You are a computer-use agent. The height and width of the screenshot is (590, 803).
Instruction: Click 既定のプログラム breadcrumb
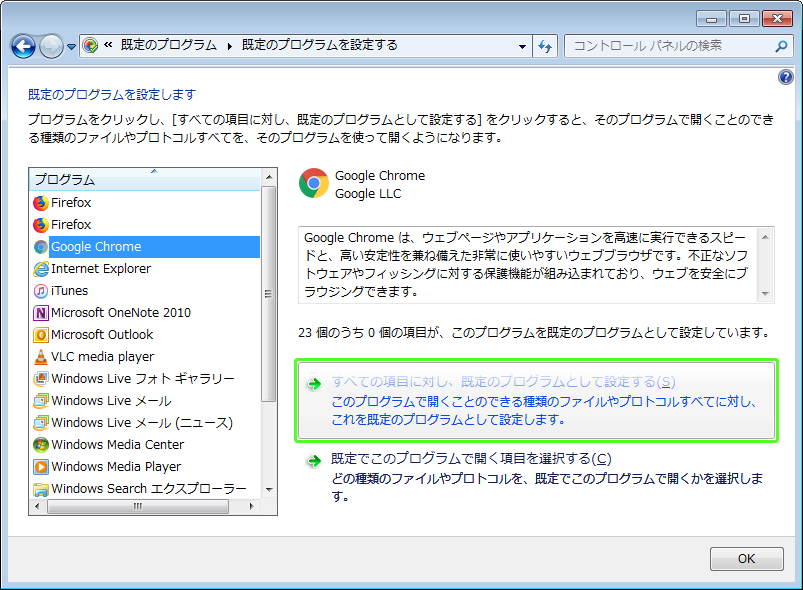[x=169, y=45]
